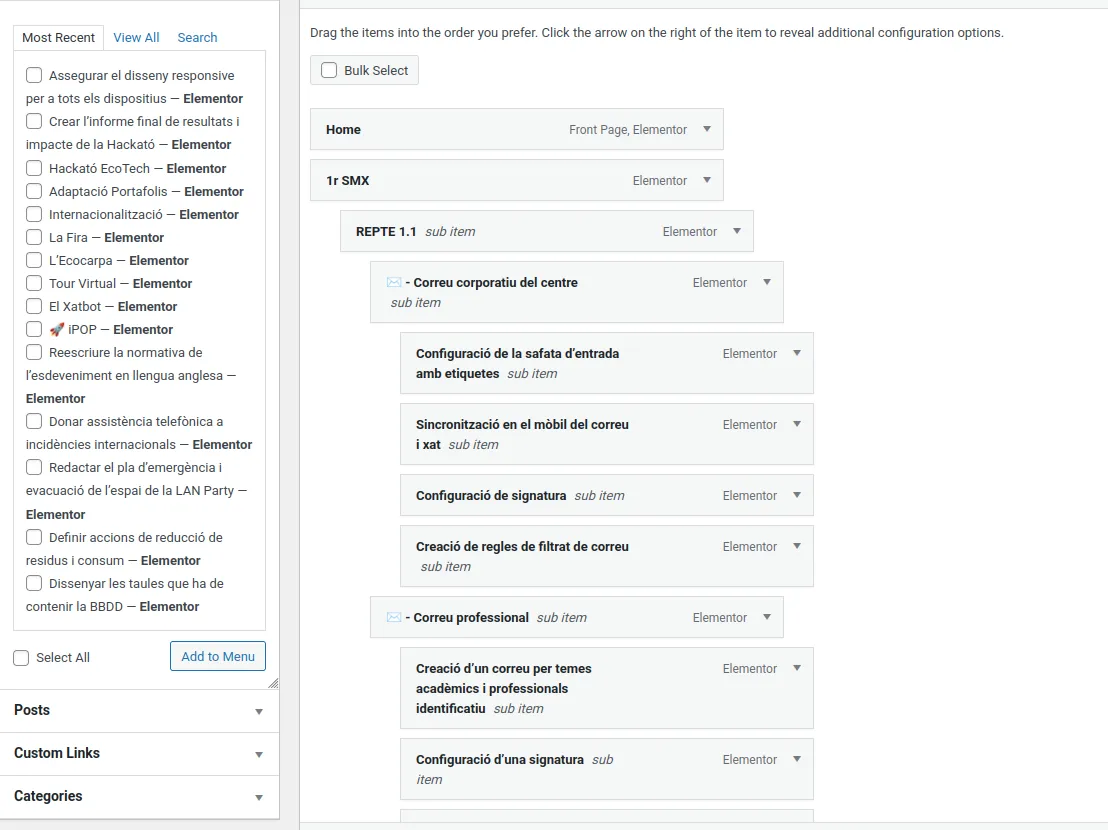Click the Add to Menu button
1108x830 pixels.
click(218, 657)
